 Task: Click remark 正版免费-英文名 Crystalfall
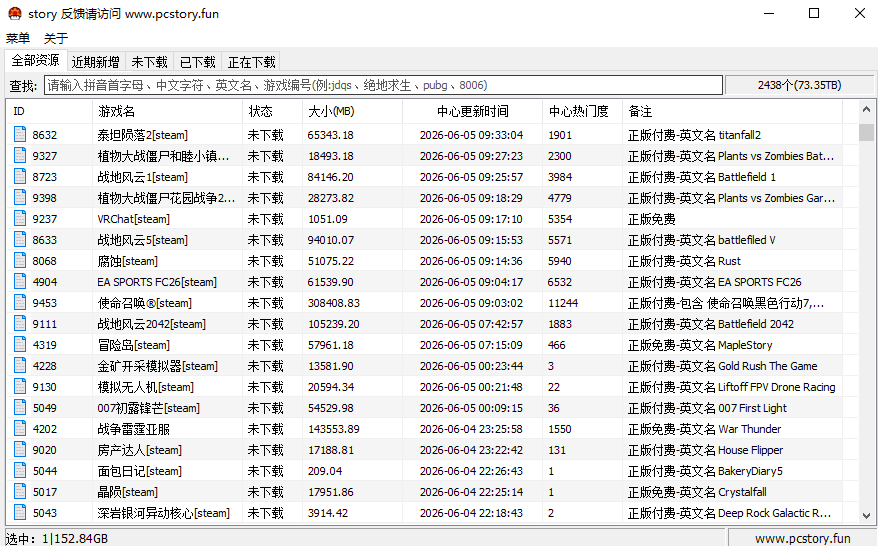point(697,492)
